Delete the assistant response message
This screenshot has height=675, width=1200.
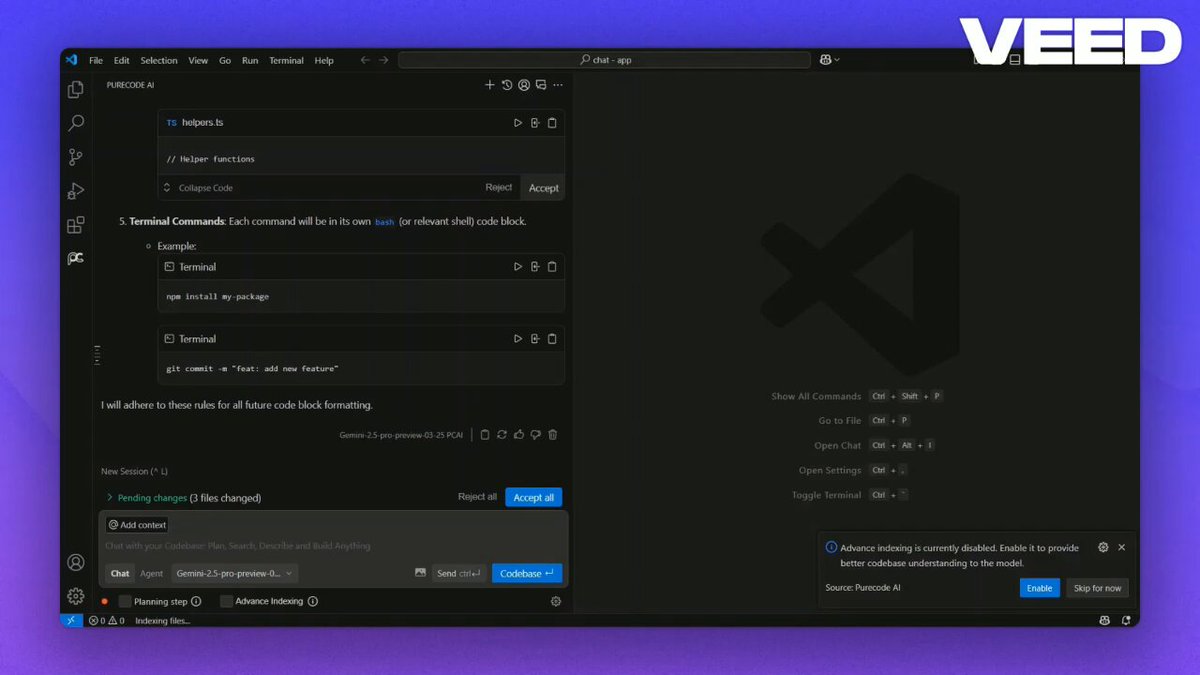click(x=553, y=435)
